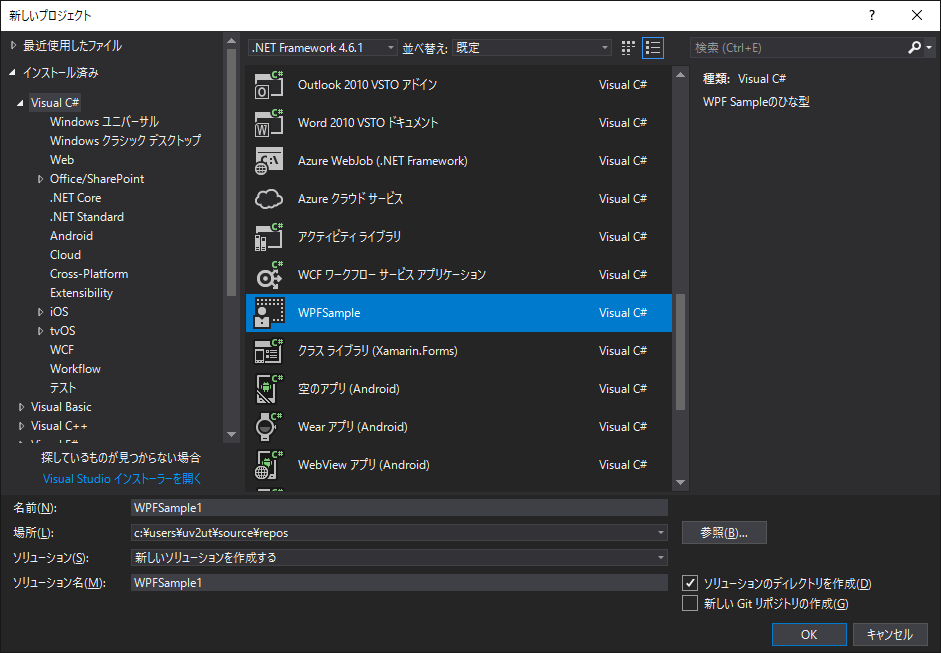Toggle create directory for solution checkbox
The width and height of the screenshot is (941, 653).
(690, 583)
